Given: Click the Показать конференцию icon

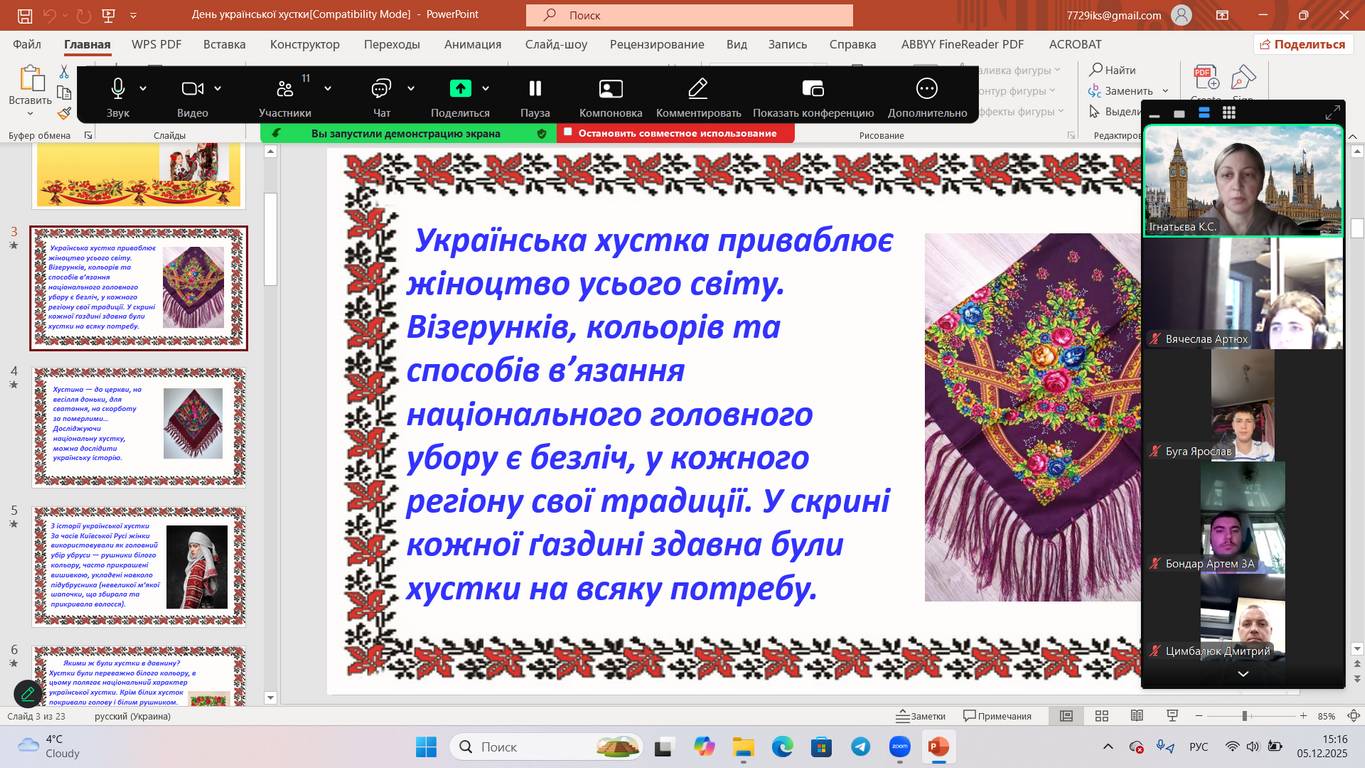Looking at the screenshot, I should point(813,89).
